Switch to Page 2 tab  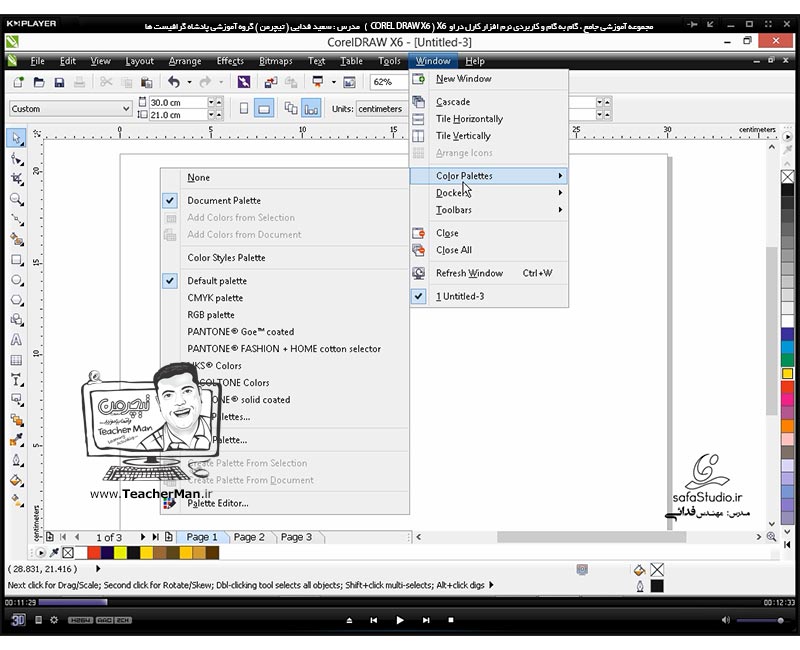coord(249,537)
